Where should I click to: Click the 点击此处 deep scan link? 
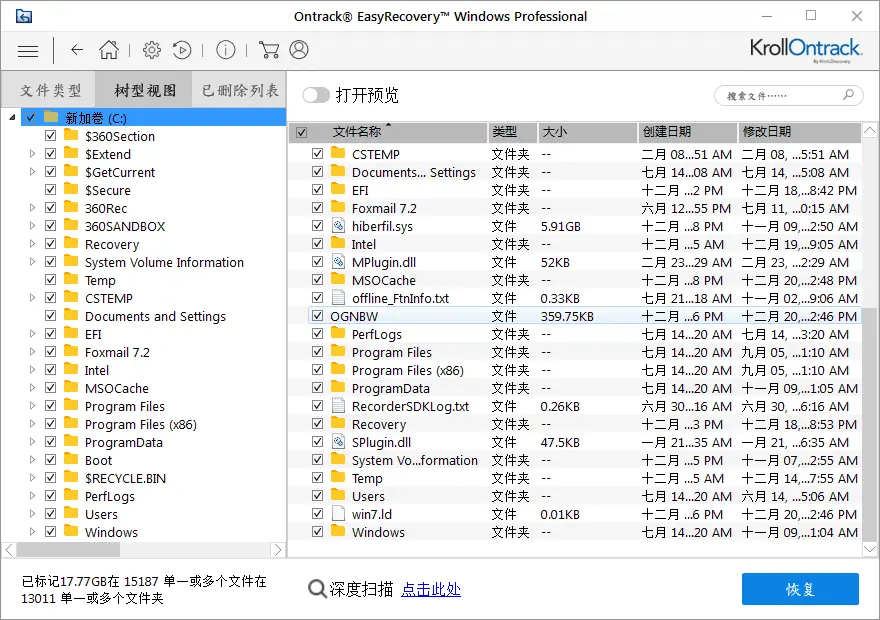pos(431,590)
